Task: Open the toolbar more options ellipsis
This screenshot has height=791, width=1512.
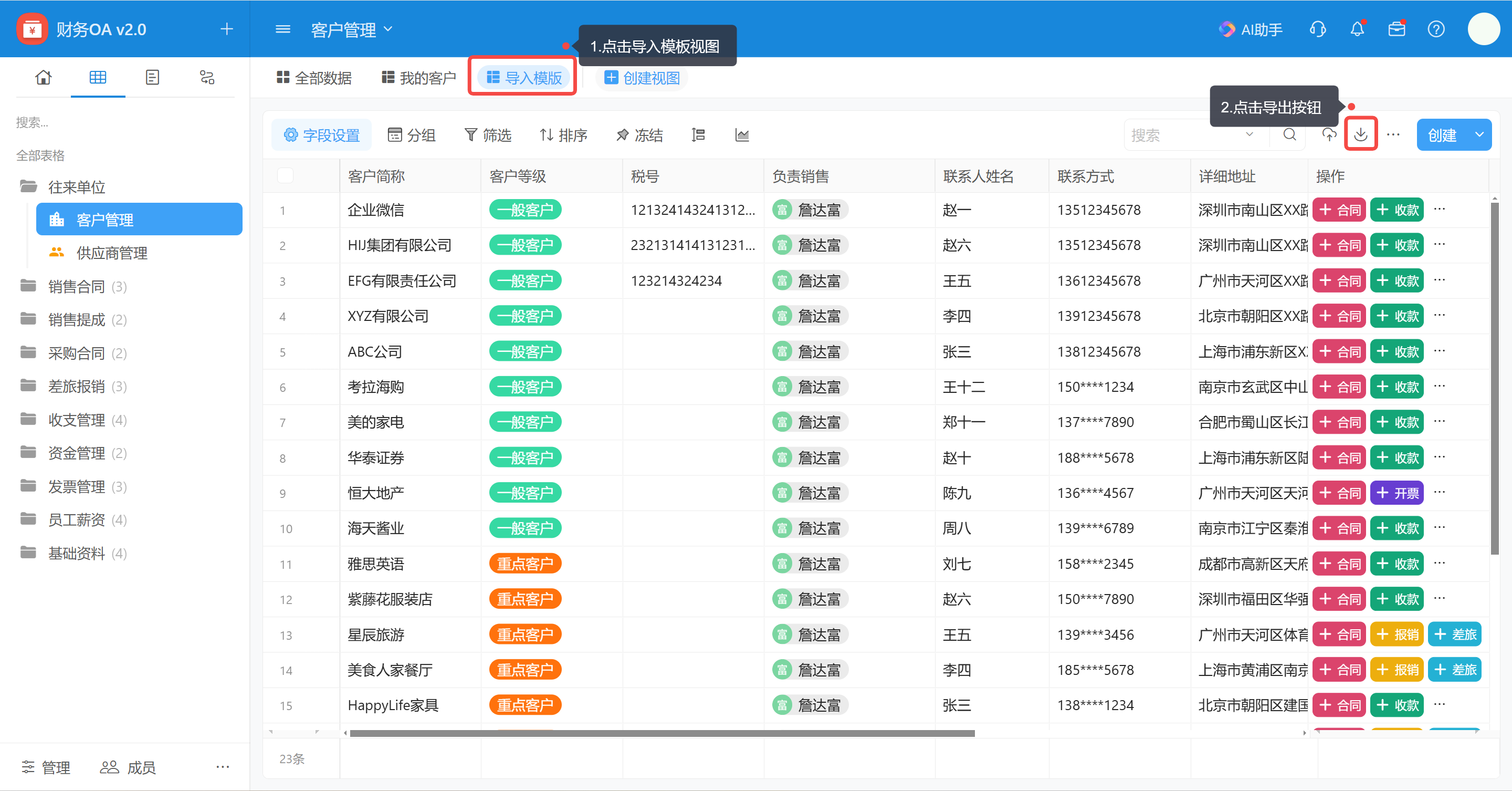Action: 1393,135
